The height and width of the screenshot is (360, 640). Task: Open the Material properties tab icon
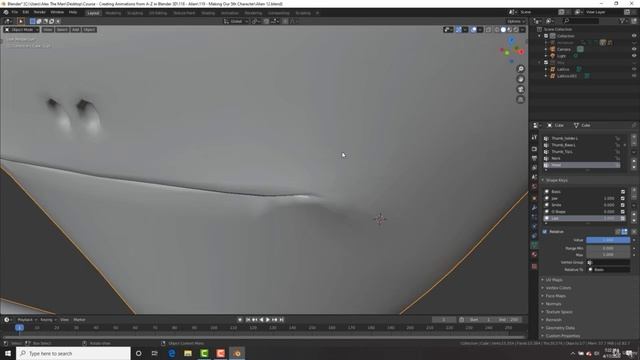[x=534, y=255]
